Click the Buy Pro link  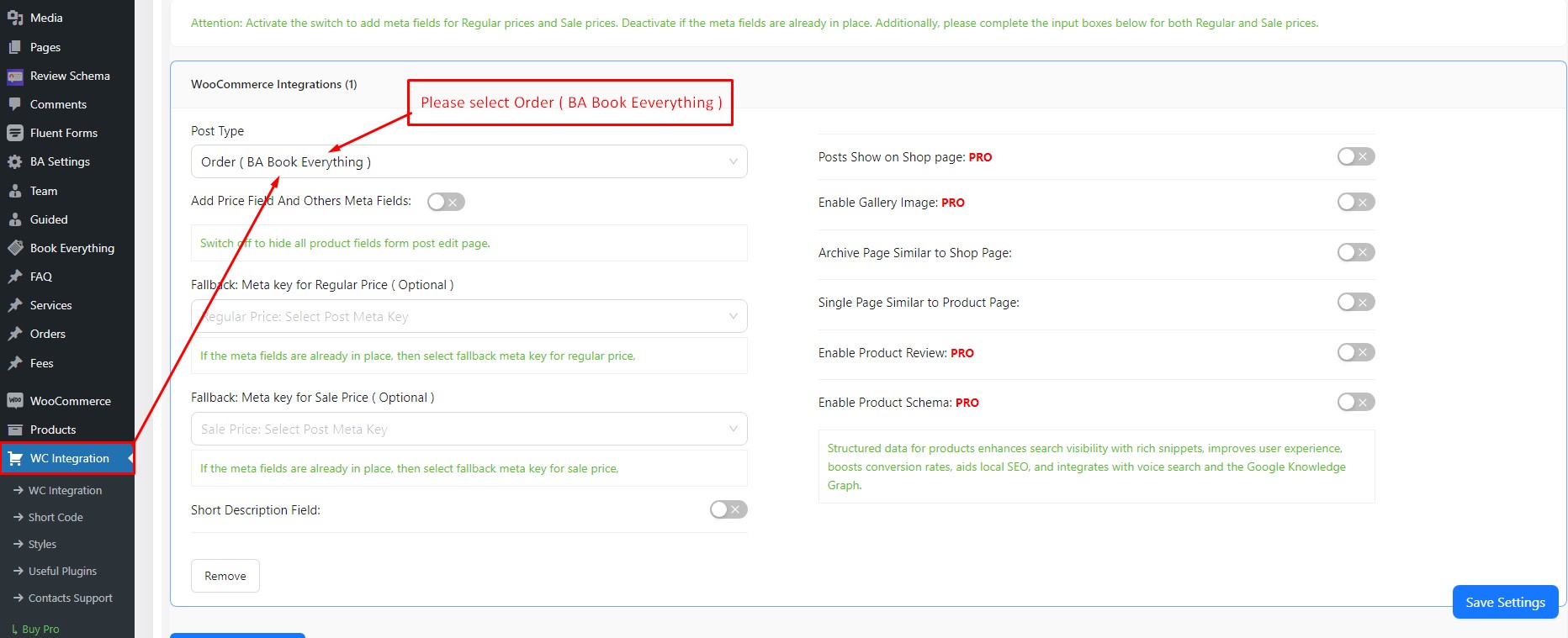(40, 629)
